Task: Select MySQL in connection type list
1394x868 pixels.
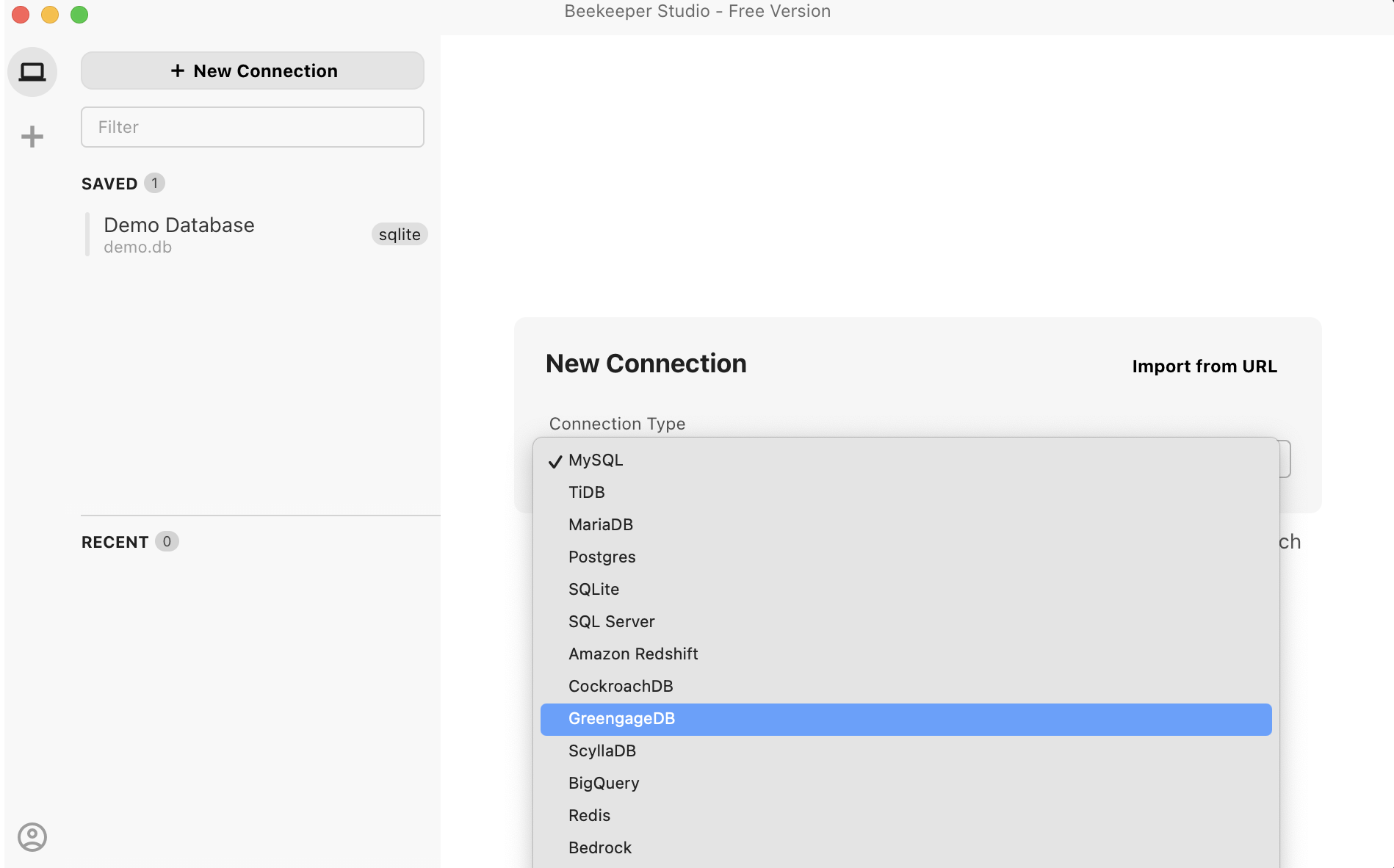Action: pos(906,460)
